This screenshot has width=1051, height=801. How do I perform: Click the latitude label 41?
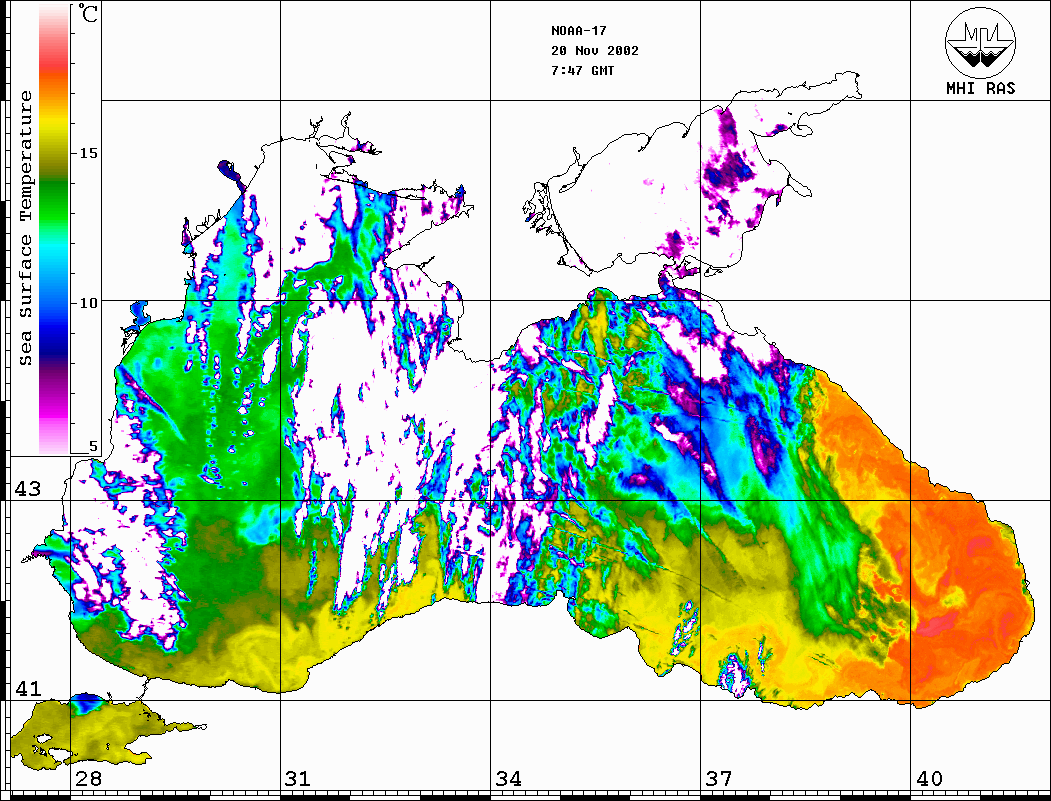click(28, 688)
